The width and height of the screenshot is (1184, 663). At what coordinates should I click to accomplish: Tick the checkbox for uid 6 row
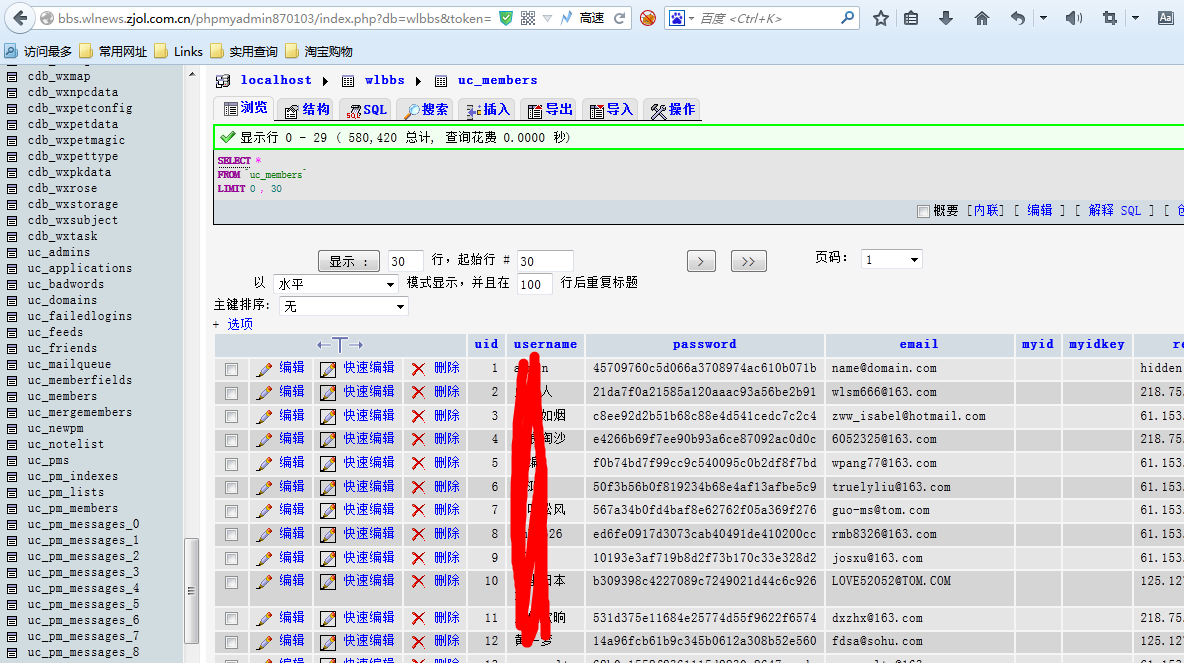pos(231,488)
